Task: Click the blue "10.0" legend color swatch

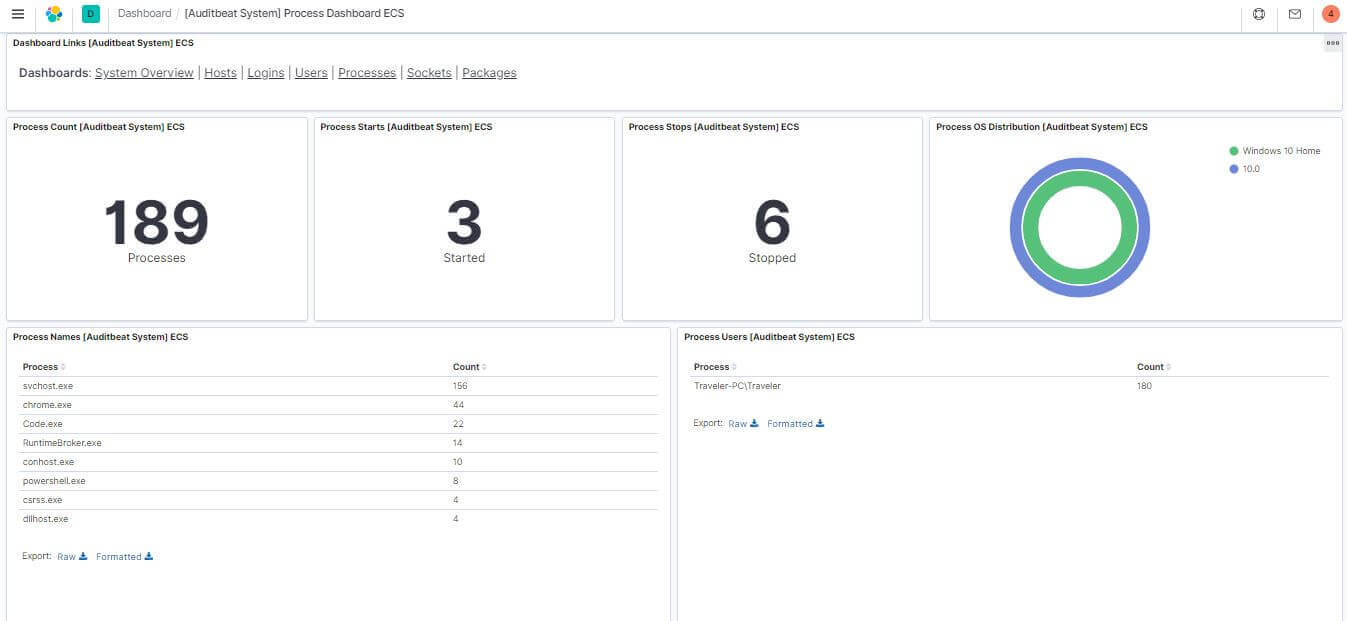Action: (x=1233, y=168)
